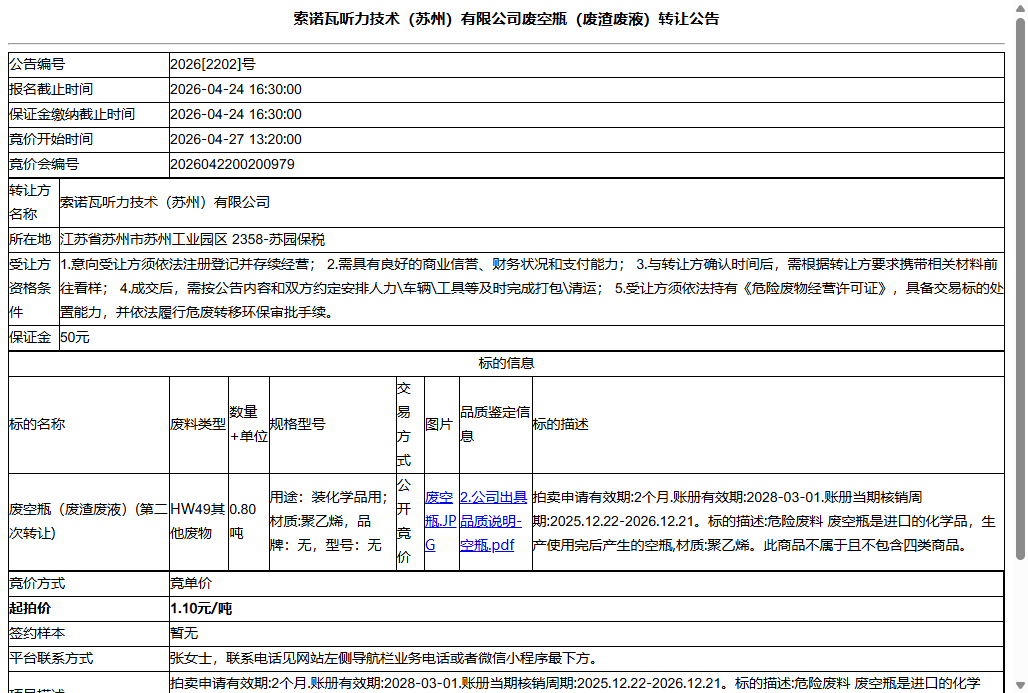
Task: Click the 竞价会编号 label
Action: point(44,164)
